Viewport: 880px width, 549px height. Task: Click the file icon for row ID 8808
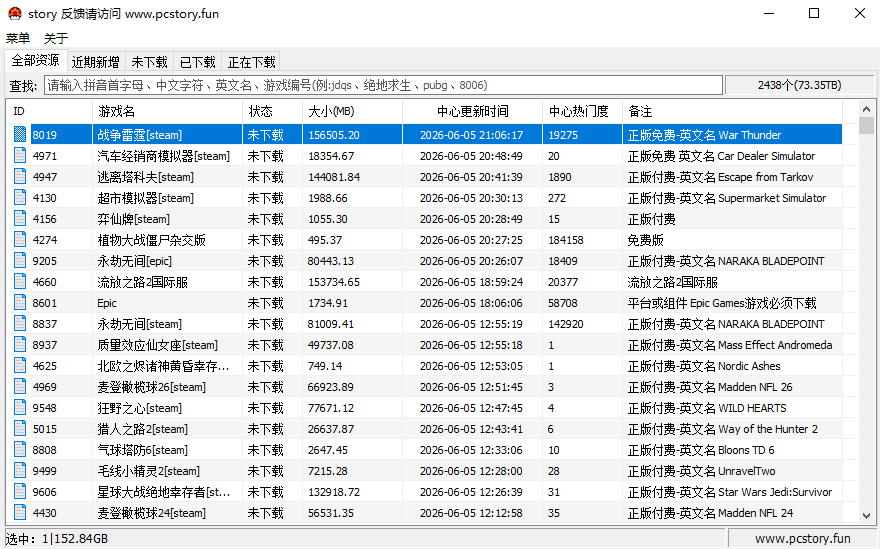tap(20, 450)
